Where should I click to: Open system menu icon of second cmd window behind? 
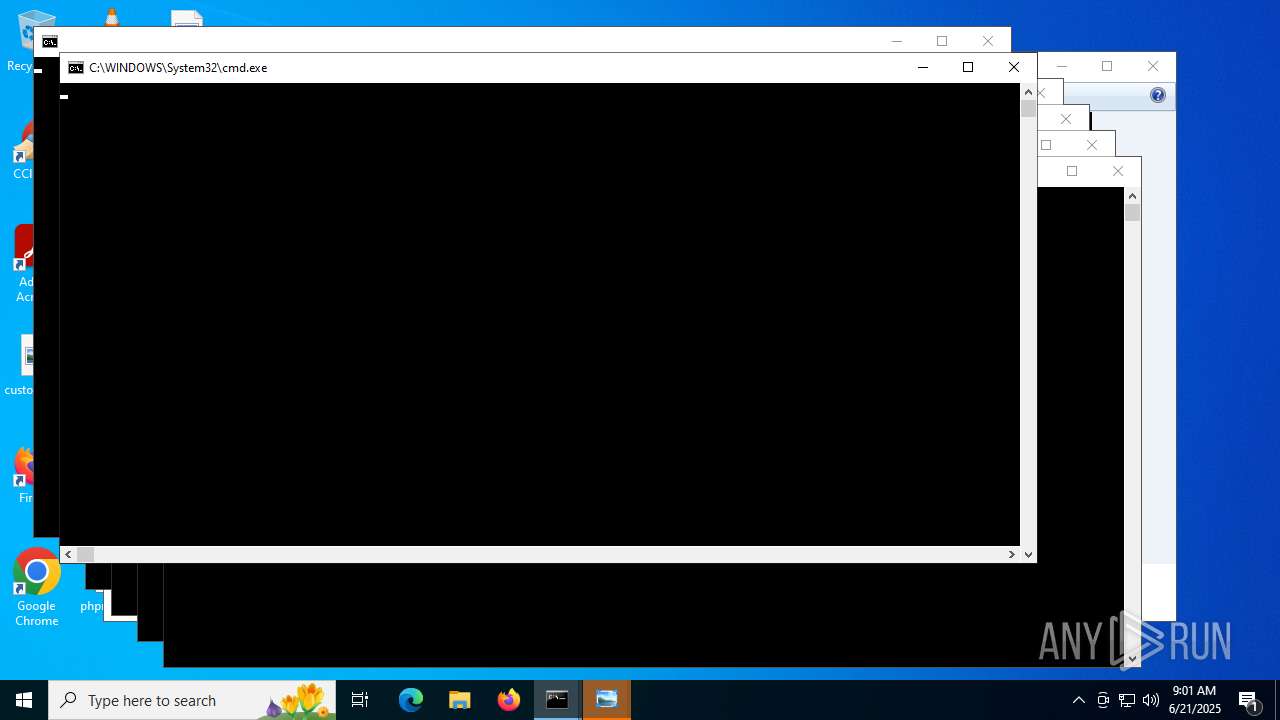[x=49, y=42]
